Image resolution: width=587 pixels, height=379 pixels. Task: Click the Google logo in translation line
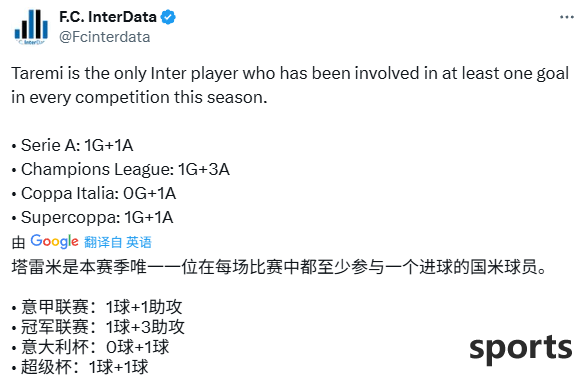(54, 242)
